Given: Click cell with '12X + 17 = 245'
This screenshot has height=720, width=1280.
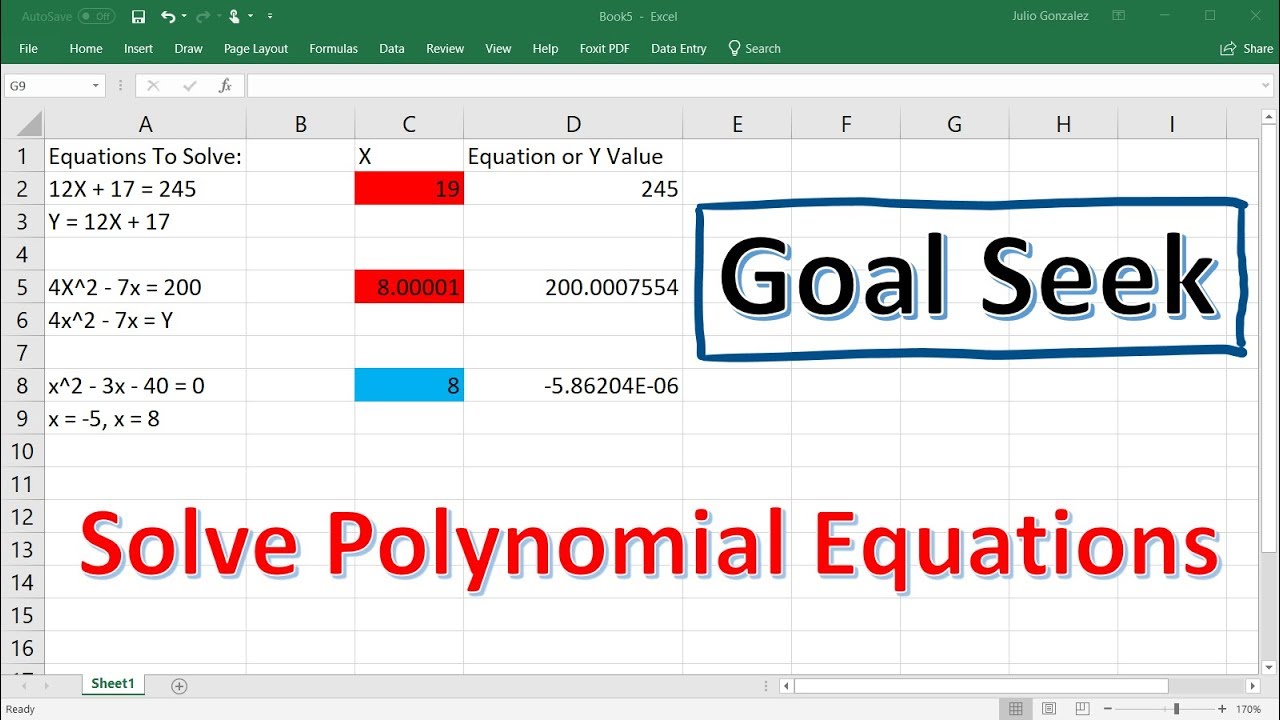Looking at the screenshot, I should (146, 189).
